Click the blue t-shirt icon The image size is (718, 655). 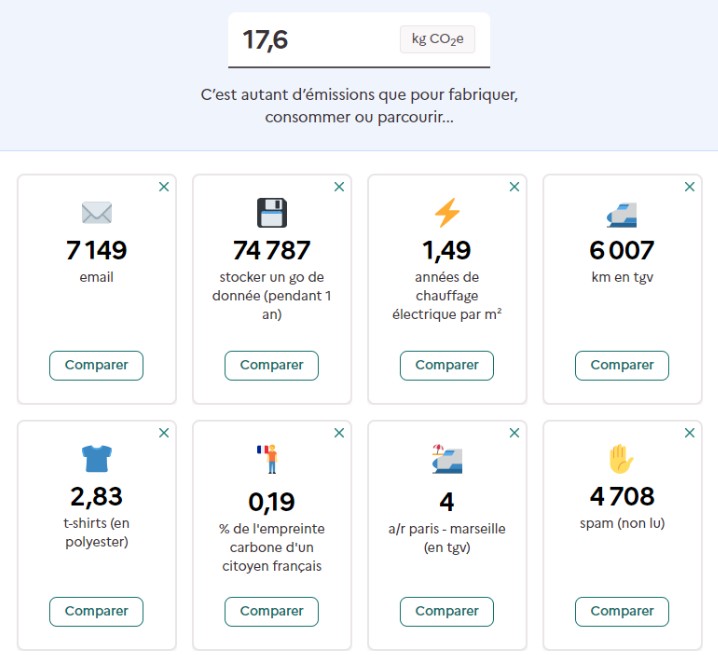[96, 458]
